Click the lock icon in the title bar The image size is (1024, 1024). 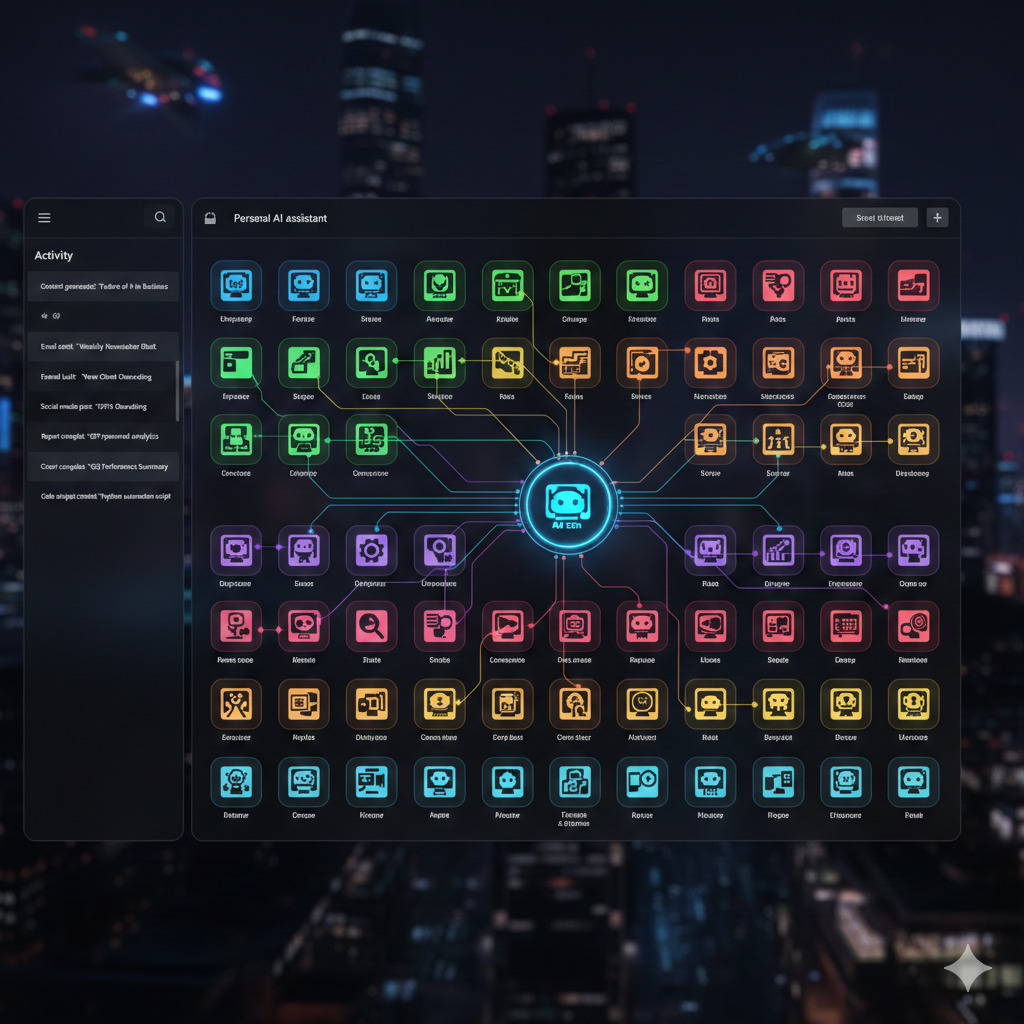(x=210, y=217)
